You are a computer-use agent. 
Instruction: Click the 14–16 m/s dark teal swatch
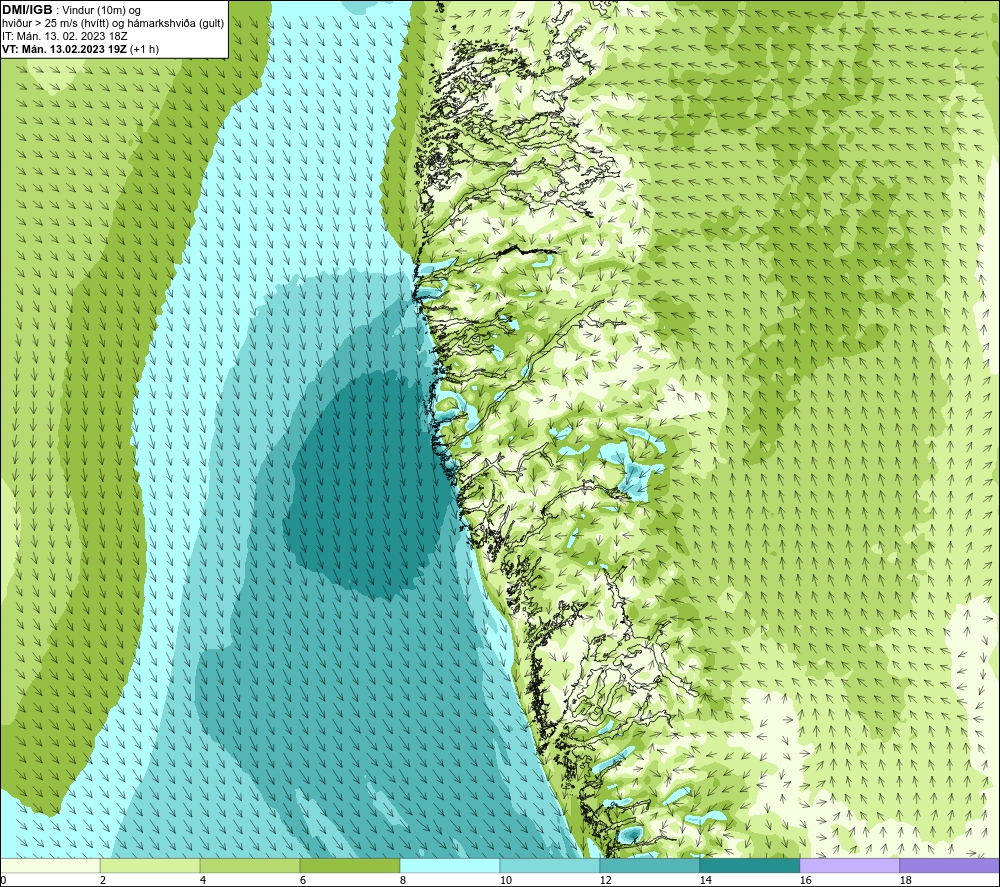pyautogui.click(x=749, y=865)
